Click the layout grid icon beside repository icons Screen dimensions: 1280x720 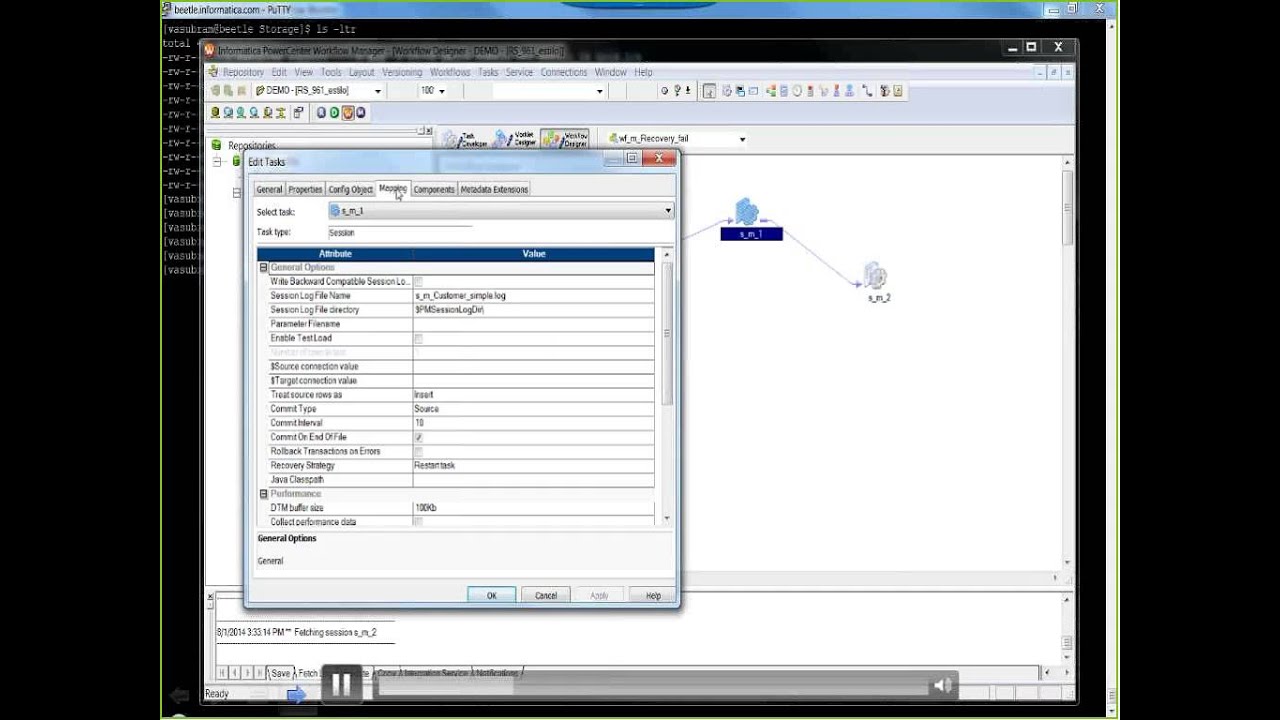298,113
